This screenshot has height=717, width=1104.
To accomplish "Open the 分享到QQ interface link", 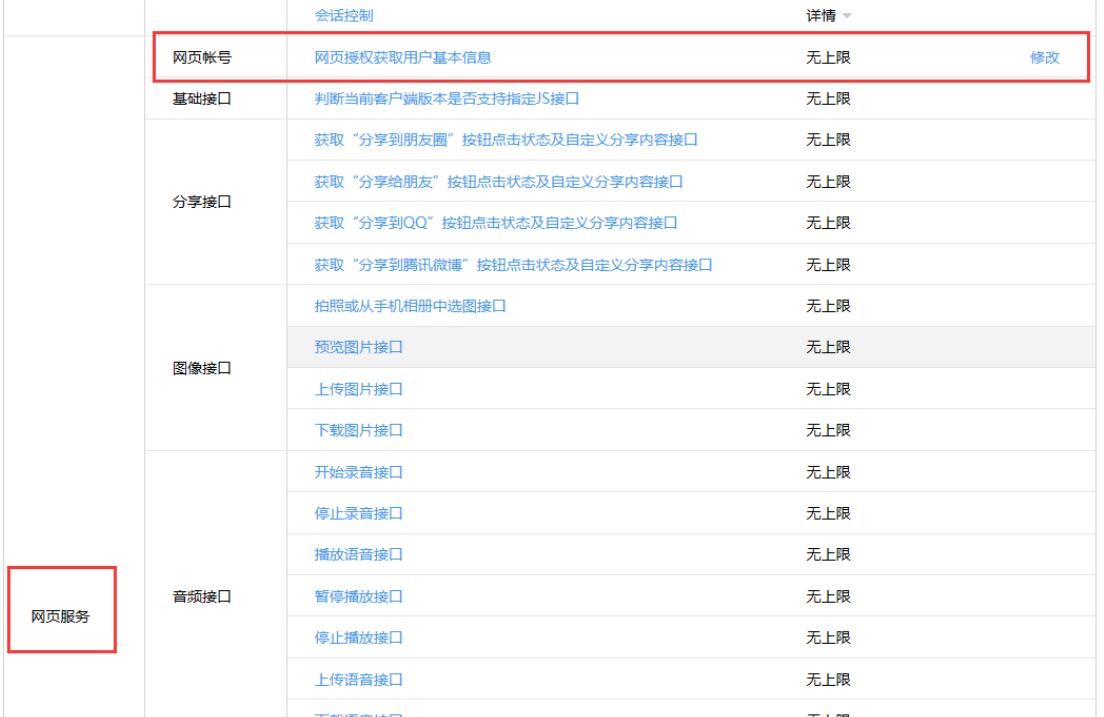I will pos(496,223).
